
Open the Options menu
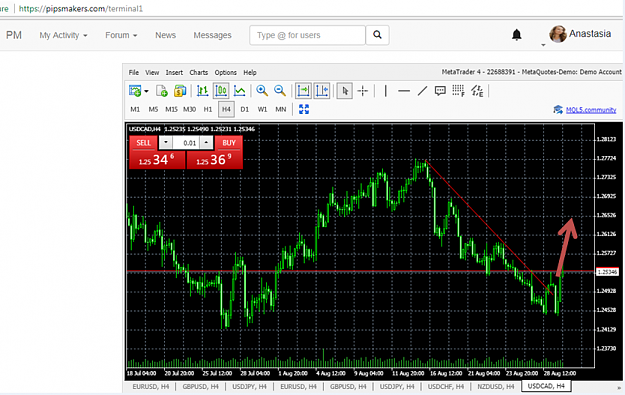tap(226, 73)
